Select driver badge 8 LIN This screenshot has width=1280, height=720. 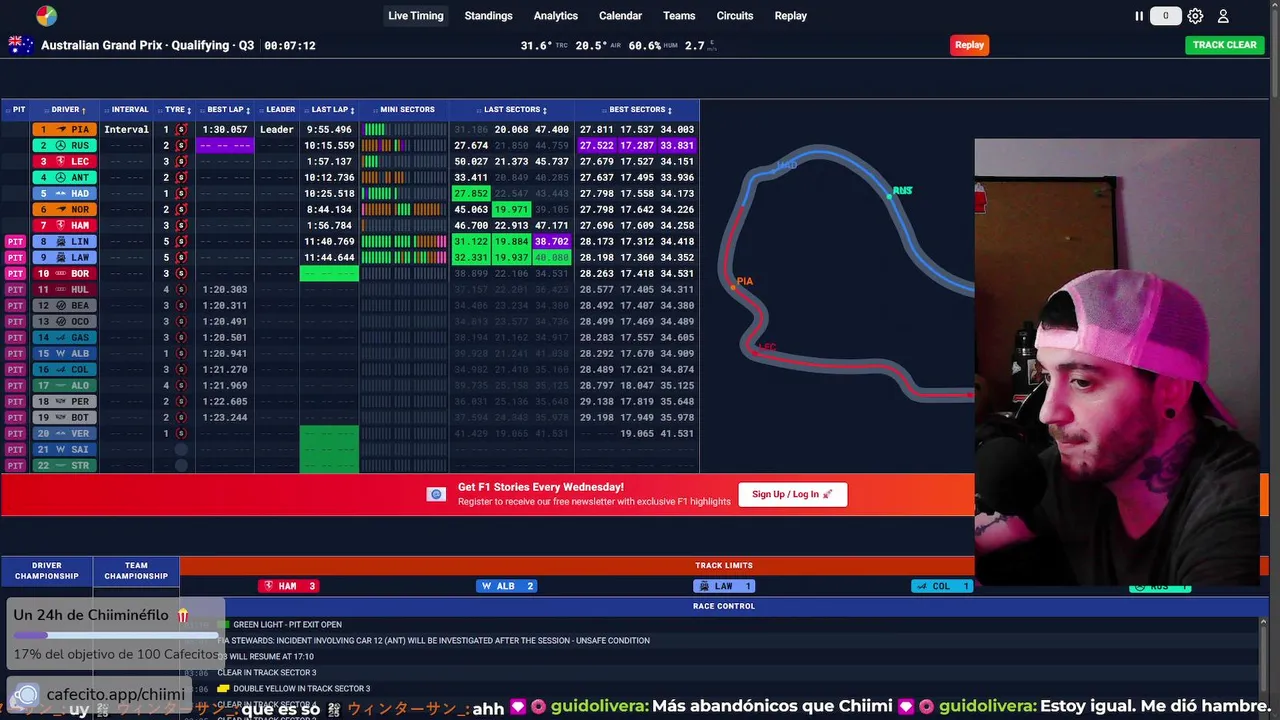pyautogui.click(x=65, y=242)
